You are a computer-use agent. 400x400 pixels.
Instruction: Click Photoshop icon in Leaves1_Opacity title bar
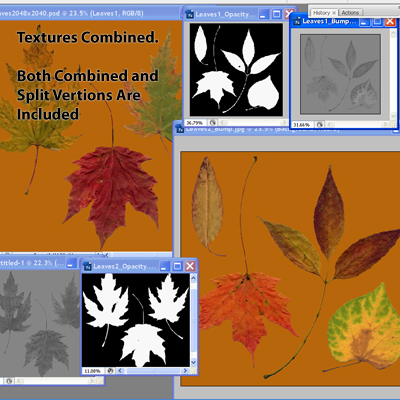tap(190, 14)
